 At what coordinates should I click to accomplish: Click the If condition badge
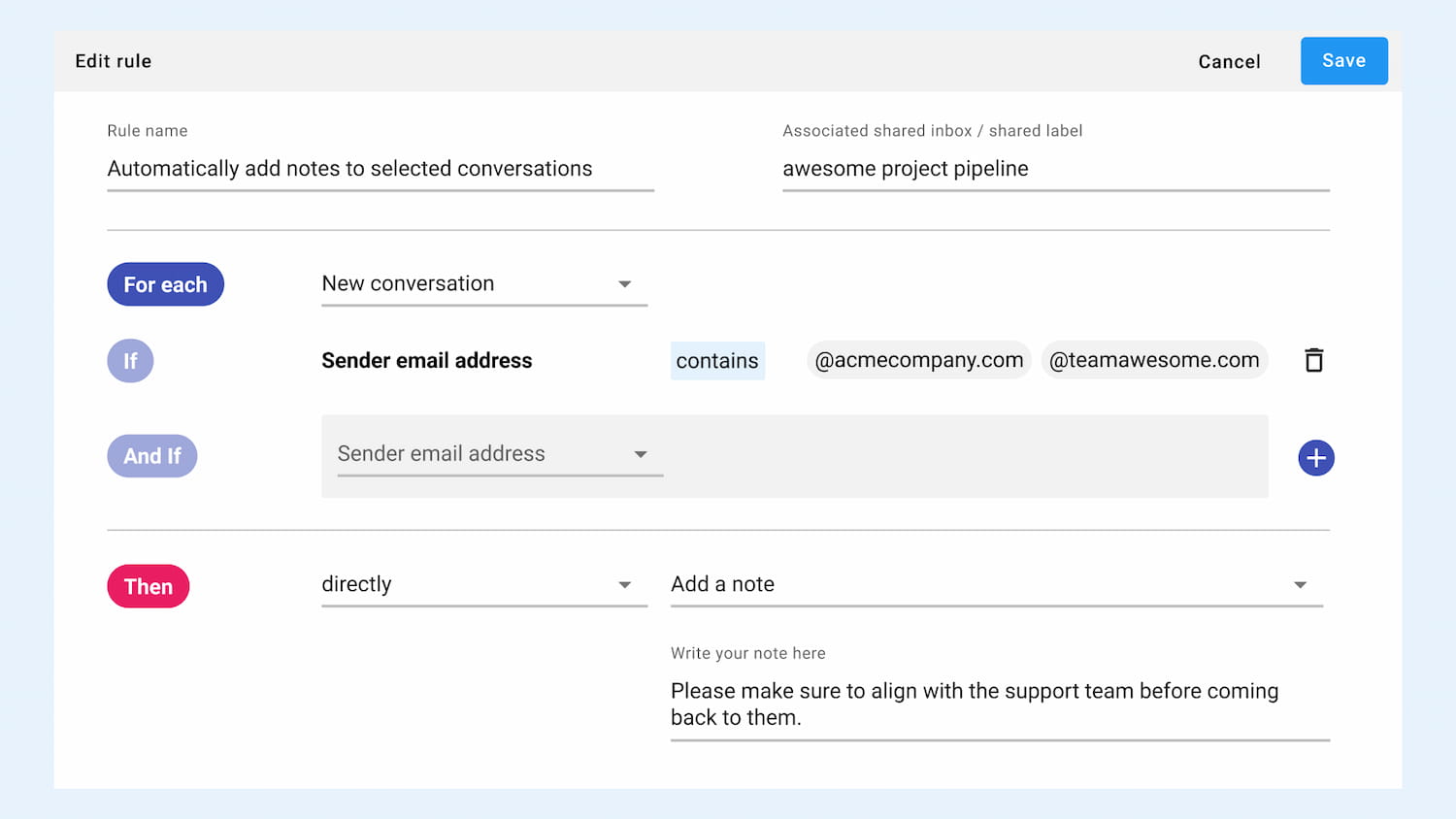pyautogui.click(x=130, y=361)
